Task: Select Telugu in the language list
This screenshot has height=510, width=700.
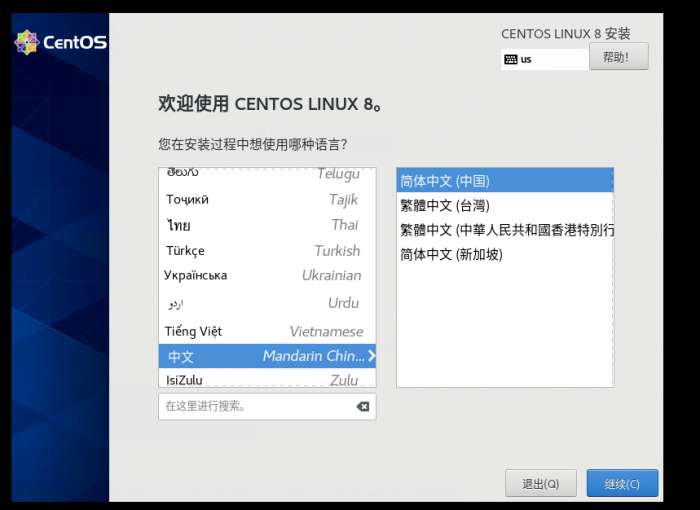Action: click(267, 175)
